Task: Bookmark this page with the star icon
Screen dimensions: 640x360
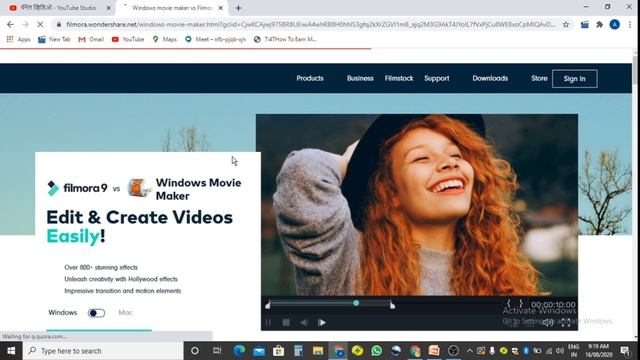Action: pyautogui.click(x=566, y=24)
